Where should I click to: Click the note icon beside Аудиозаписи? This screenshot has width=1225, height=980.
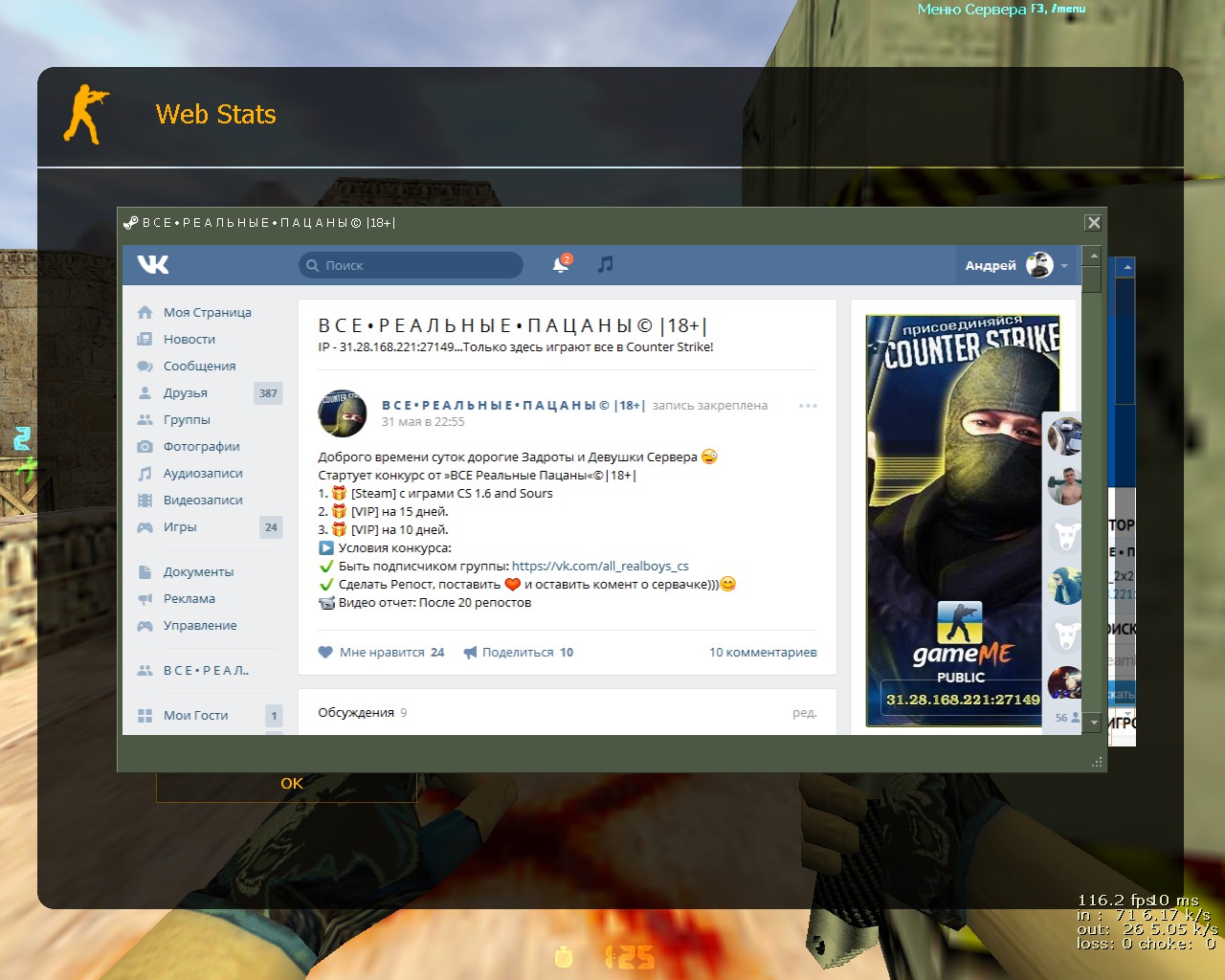pyautogui.click(x=145, y=473)
